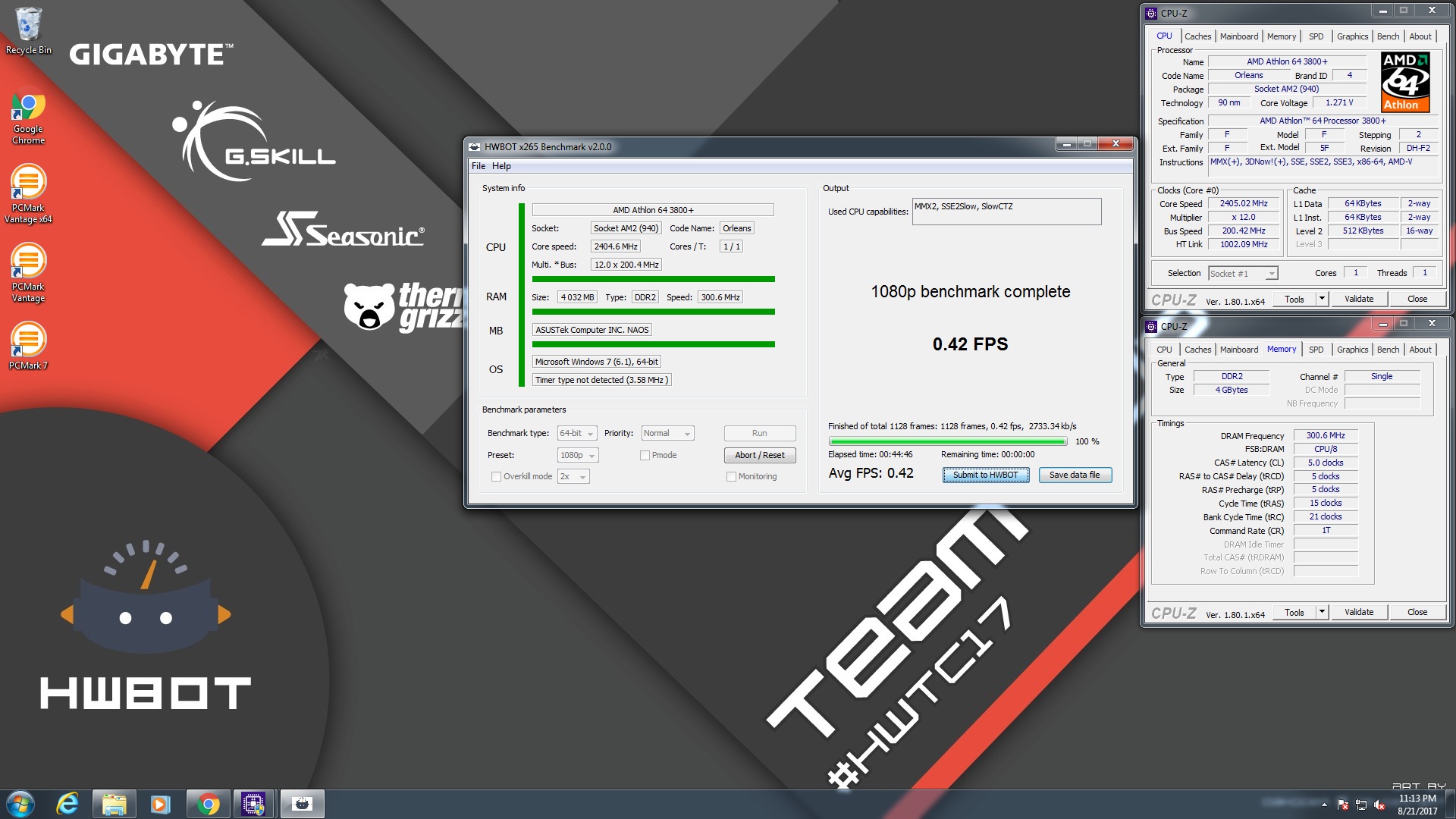1456x819 pixels.
Task: Open the Windows Start menu
Action: pos(20,804)
